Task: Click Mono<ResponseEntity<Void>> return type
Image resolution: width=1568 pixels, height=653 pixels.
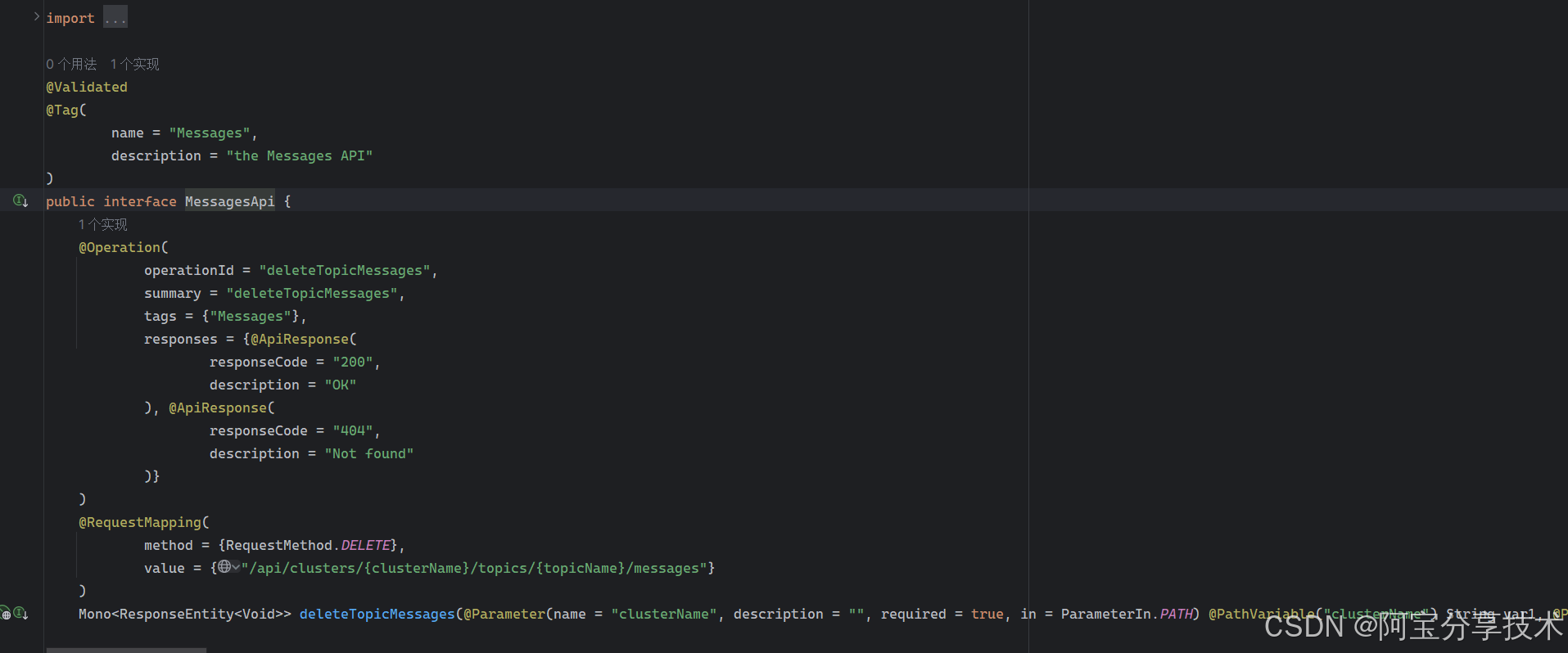Action: (185, 614)
